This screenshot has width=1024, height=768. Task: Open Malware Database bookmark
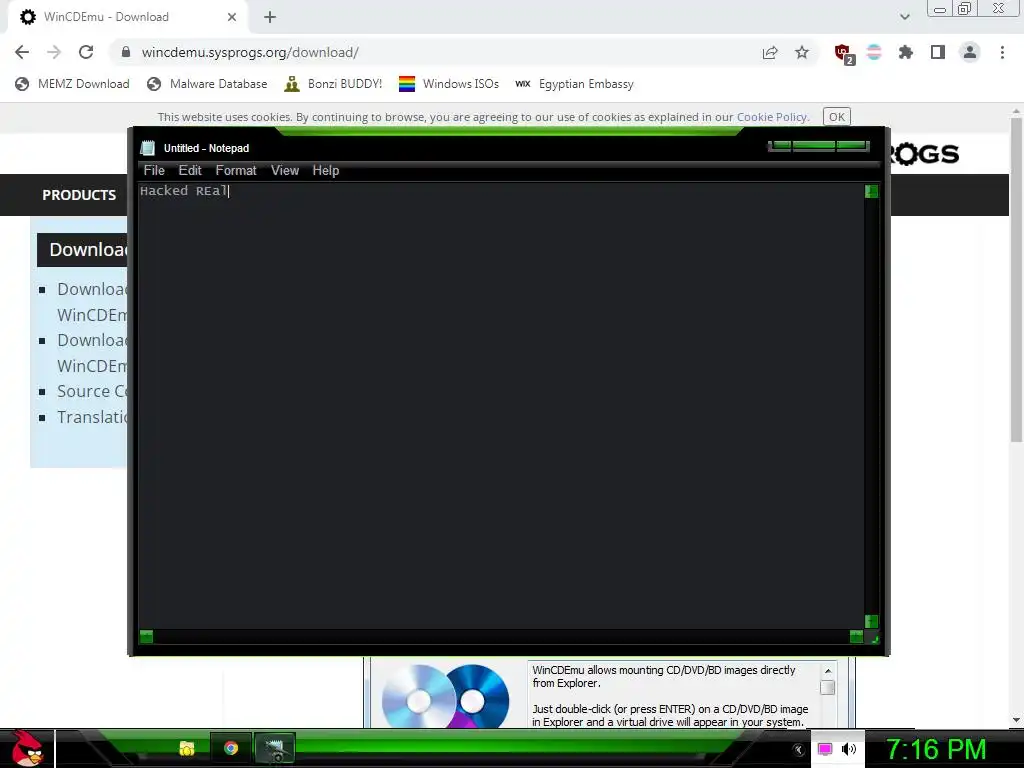tap(207, 84)
